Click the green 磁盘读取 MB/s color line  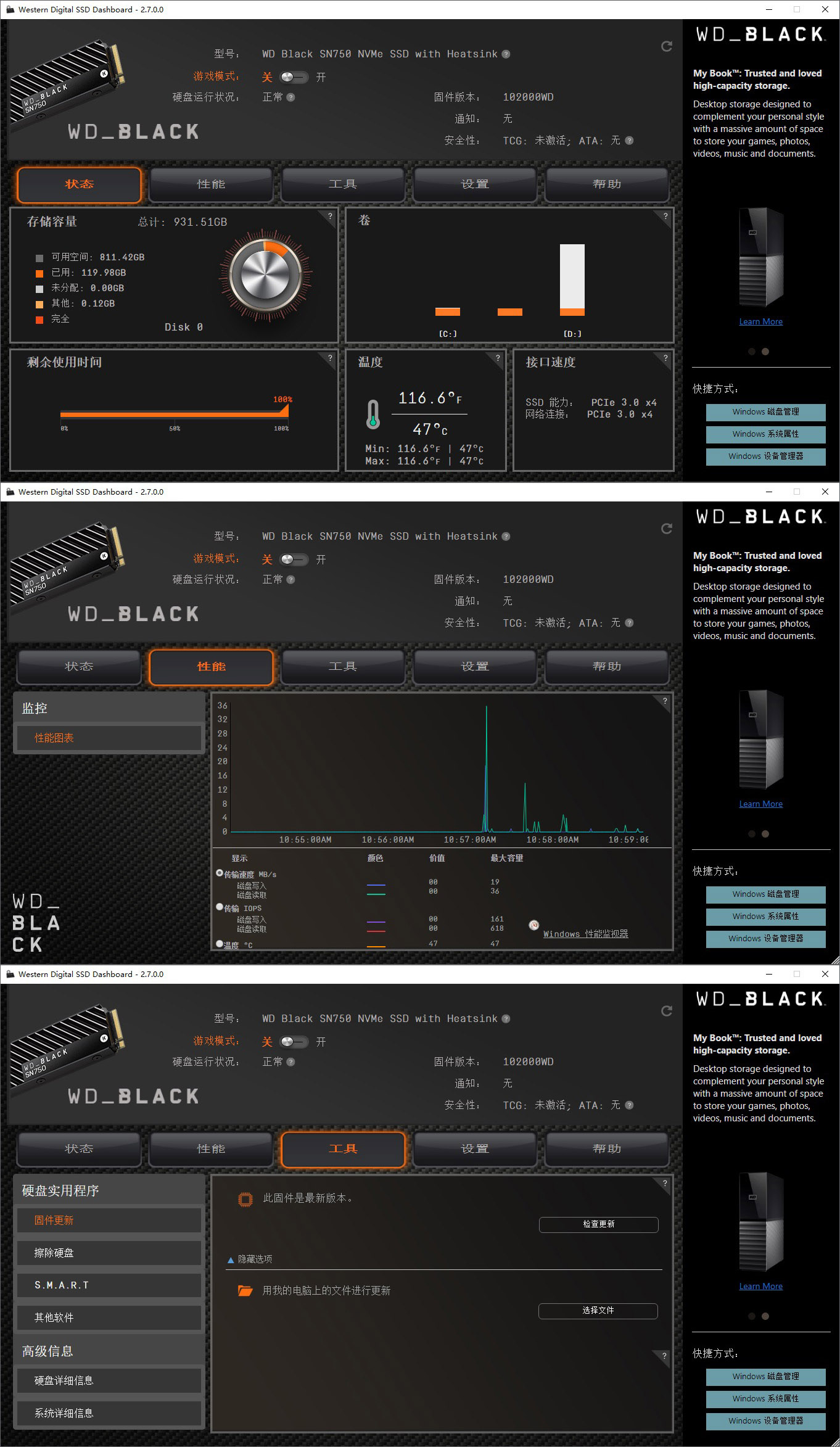(376, 894)
